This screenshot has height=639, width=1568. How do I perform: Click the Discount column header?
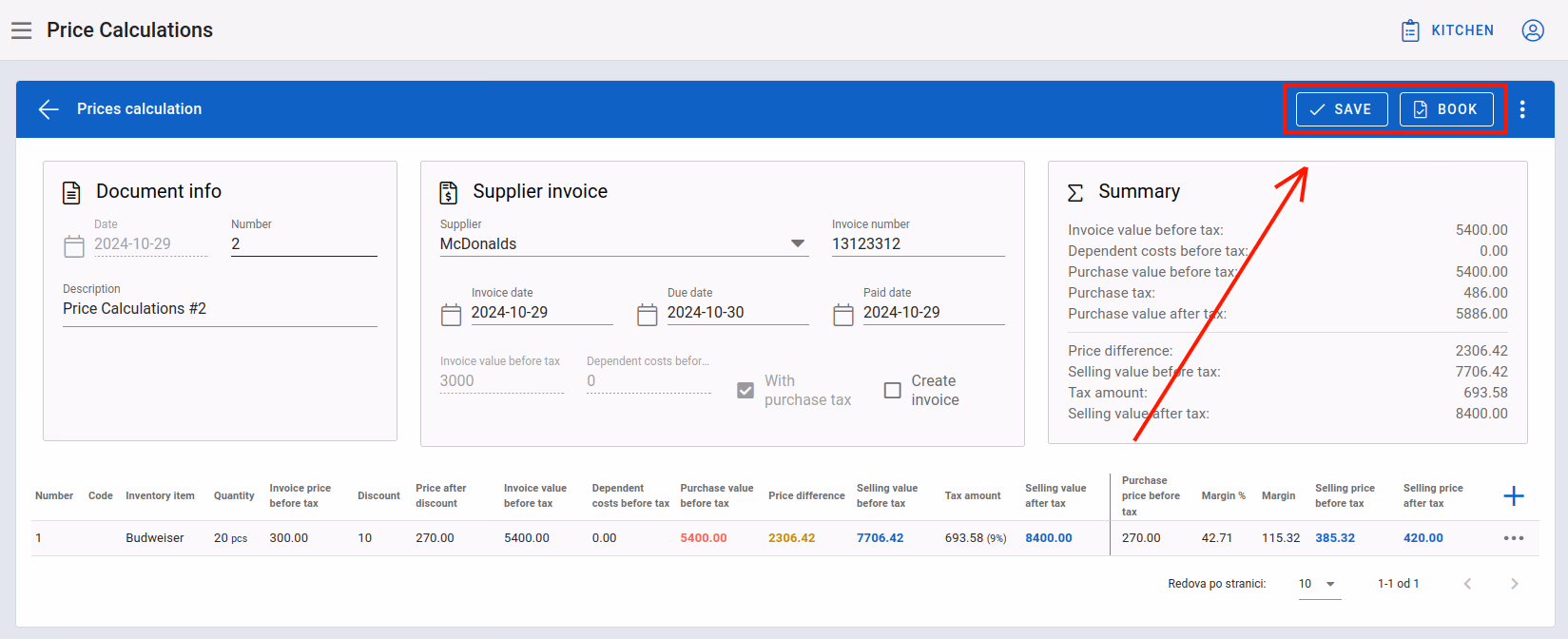[x=378, y=496]
